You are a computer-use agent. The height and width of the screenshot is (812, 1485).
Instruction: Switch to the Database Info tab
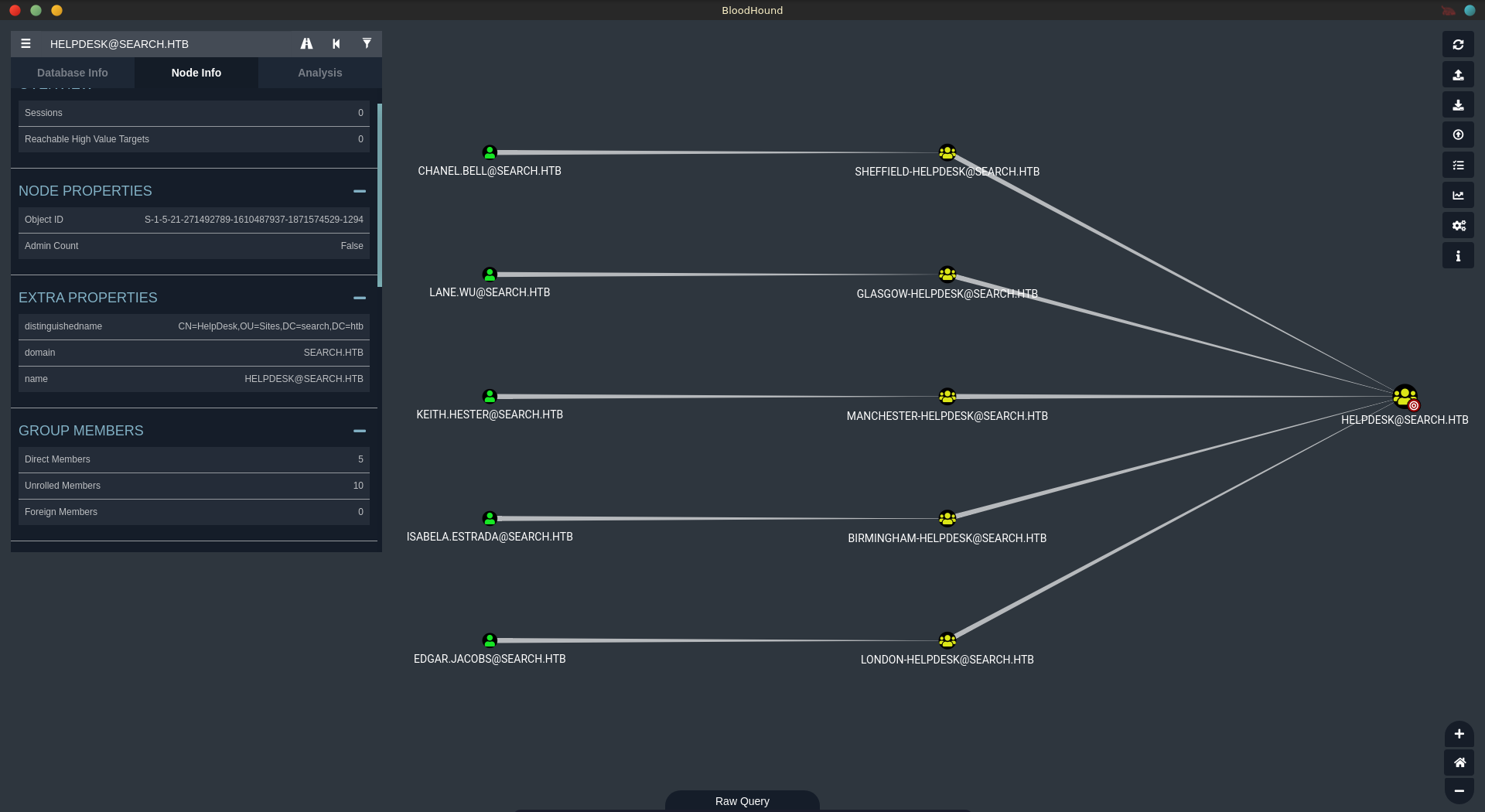(73, 73)
